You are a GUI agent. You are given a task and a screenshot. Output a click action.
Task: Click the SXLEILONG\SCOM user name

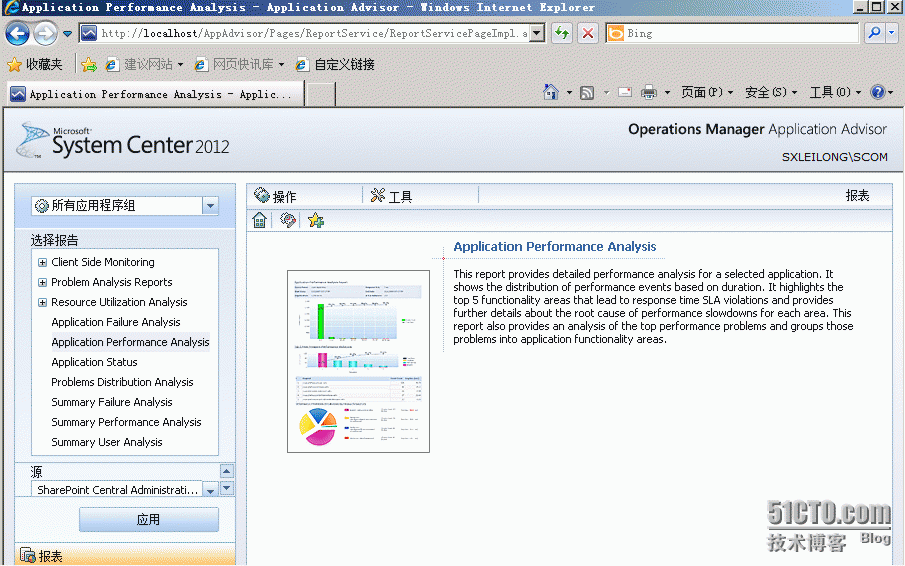[835, 157]
